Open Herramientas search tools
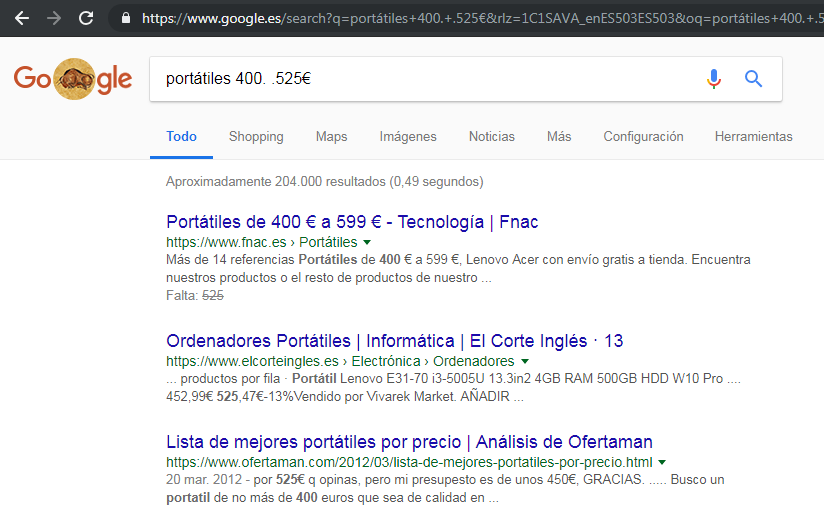The image size is (824, 520). 753,137
